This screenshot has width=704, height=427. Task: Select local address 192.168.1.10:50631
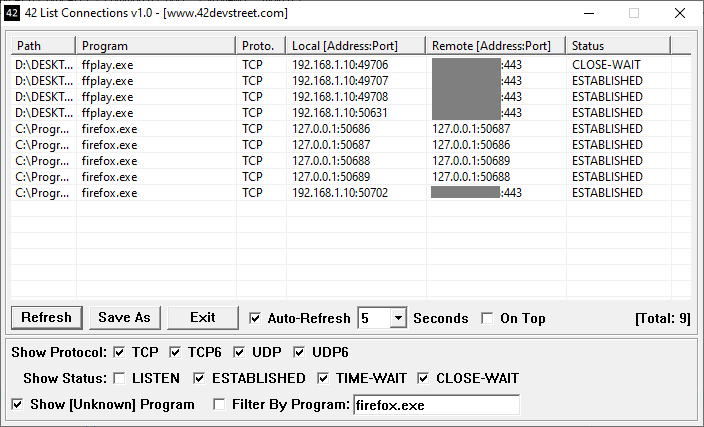click(340, 113)
